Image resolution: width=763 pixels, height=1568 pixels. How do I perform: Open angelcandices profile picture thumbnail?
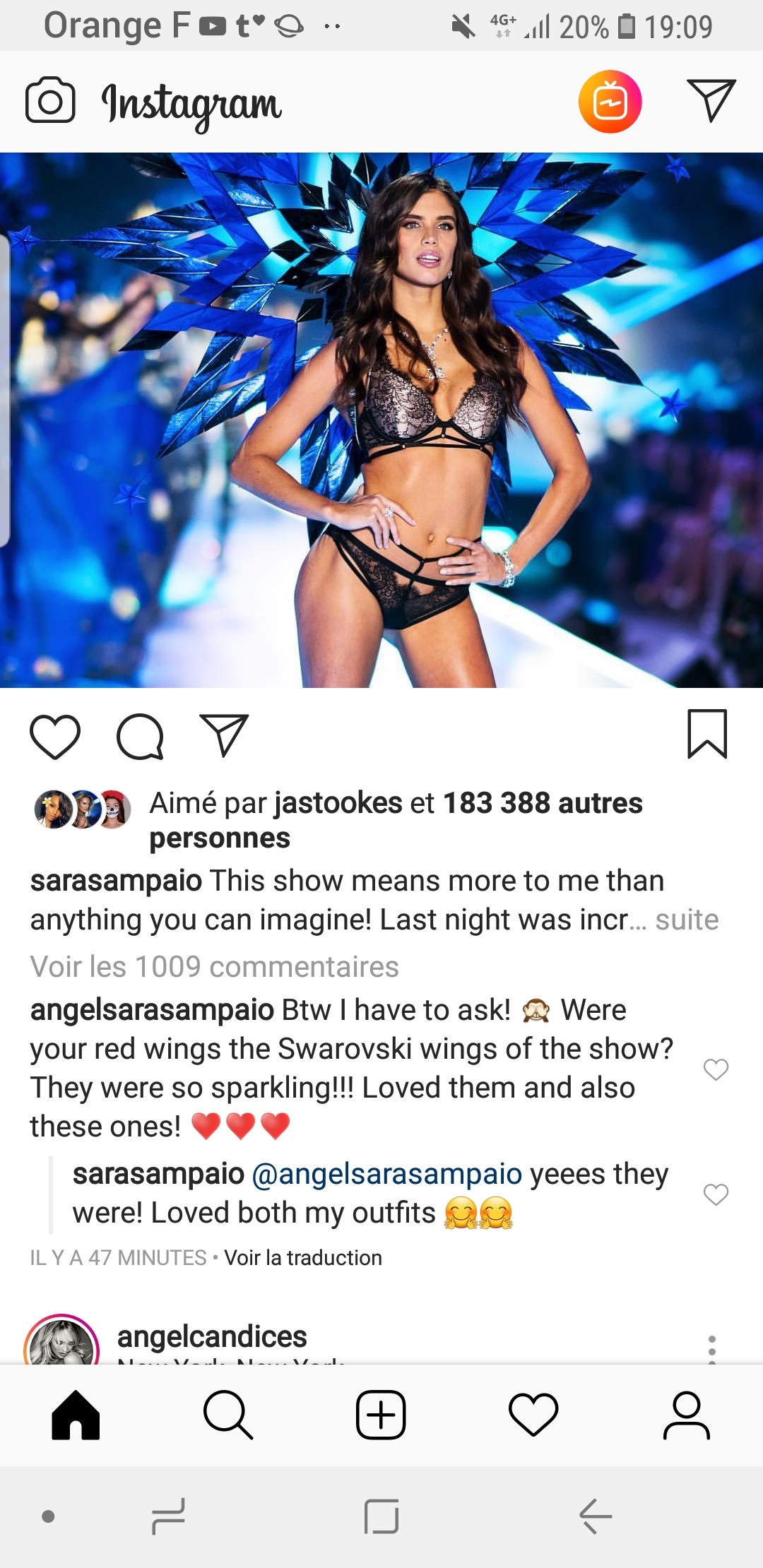(x=61, y=1341)
